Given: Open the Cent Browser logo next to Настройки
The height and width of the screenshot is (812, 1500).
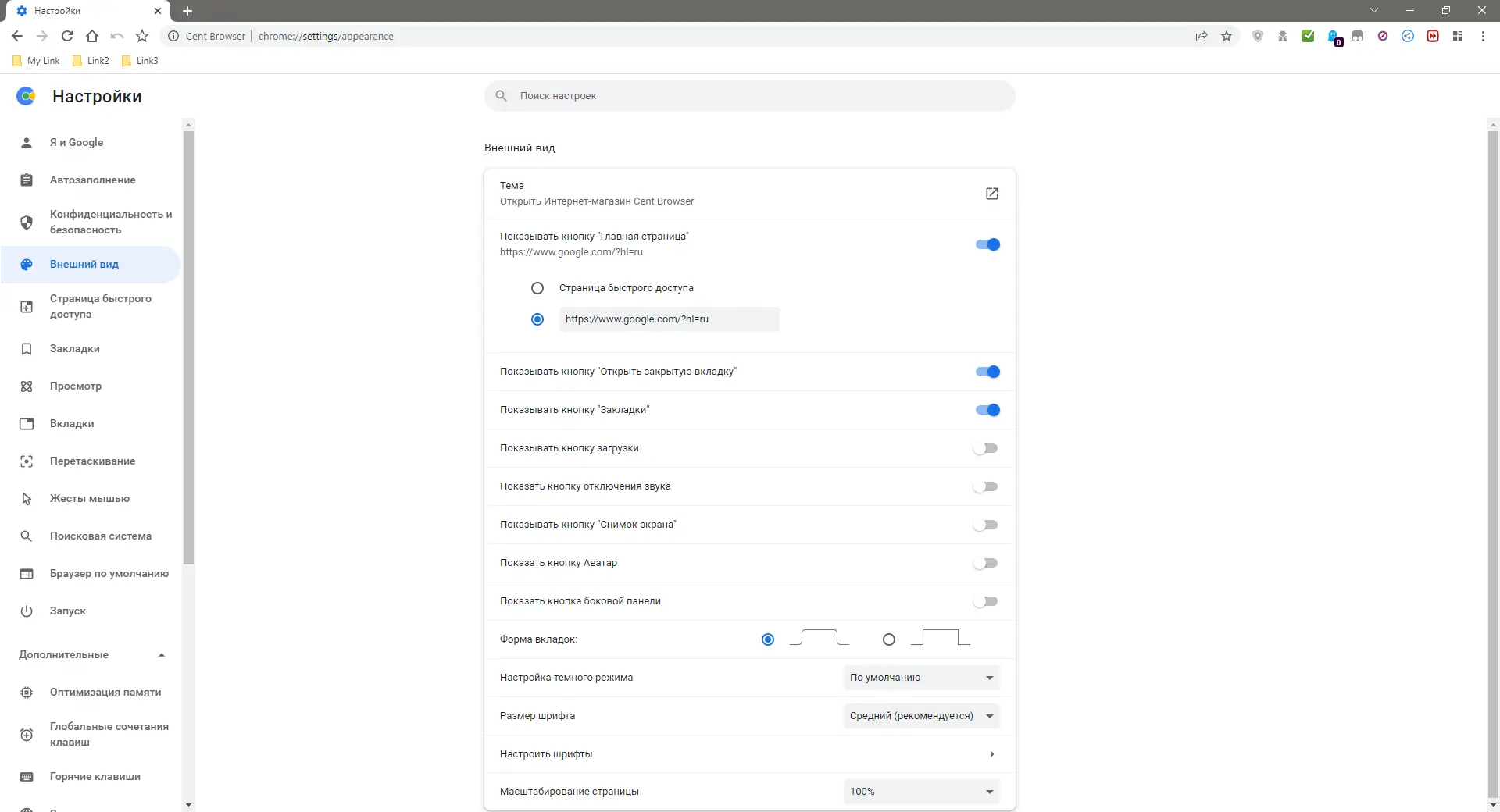Looking at the screenshot, I should coord(26,96).
